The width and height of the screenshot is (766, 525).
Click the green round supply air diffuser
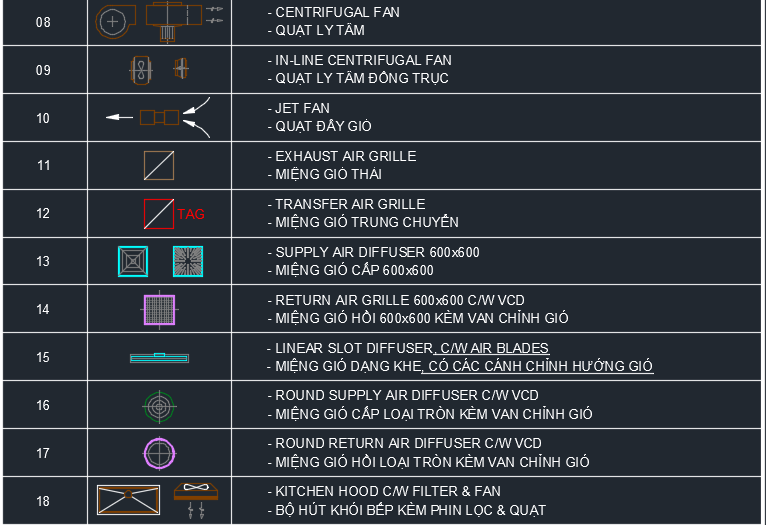[159, 406]
